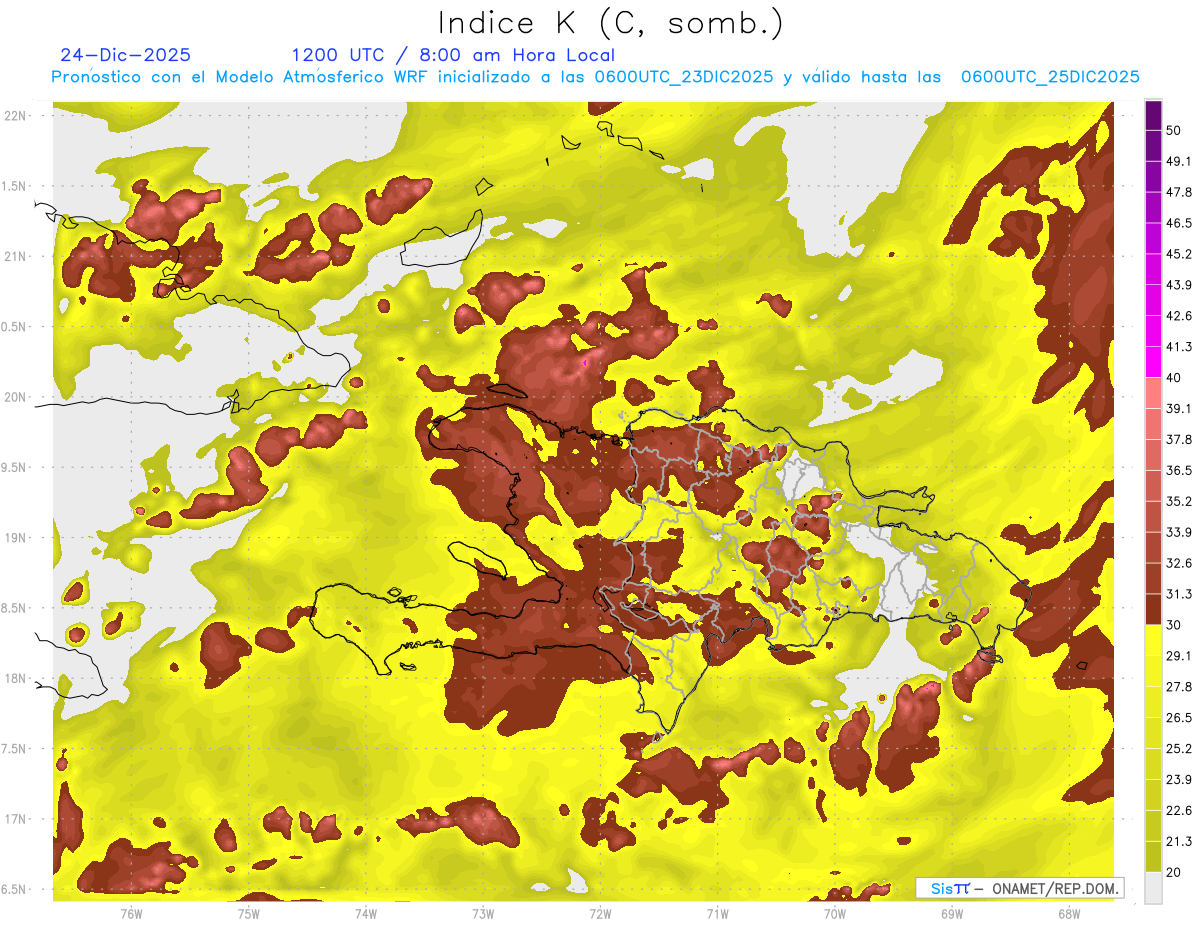Click the "73W" longitude label
Screen dimensions: 1200x927
[x=483, y=914]
